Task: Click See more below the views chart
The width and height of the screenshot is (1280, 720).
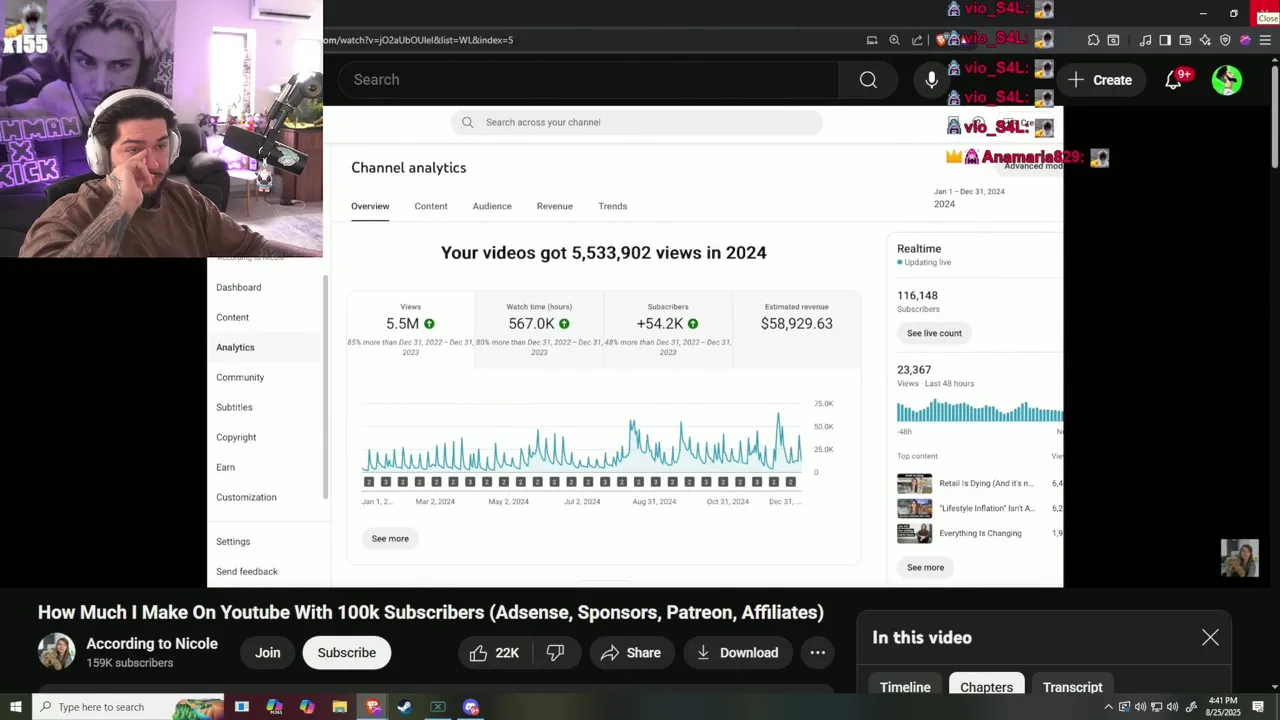Action: click(x=390, y=538)
